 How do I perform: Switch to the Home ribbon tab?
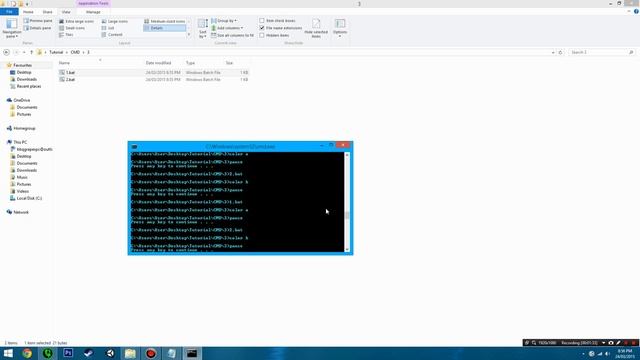click(x=28, y=12)
